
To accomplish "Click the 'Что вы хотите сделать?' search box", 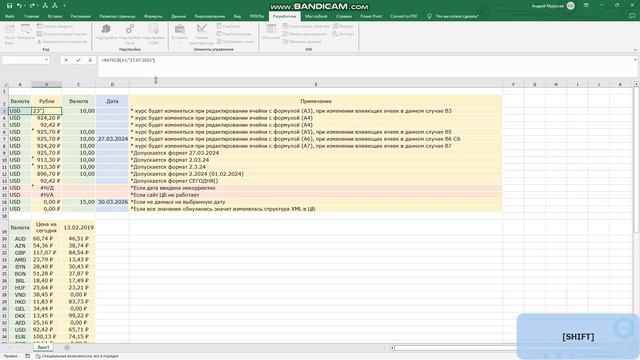I will point(453,16).
